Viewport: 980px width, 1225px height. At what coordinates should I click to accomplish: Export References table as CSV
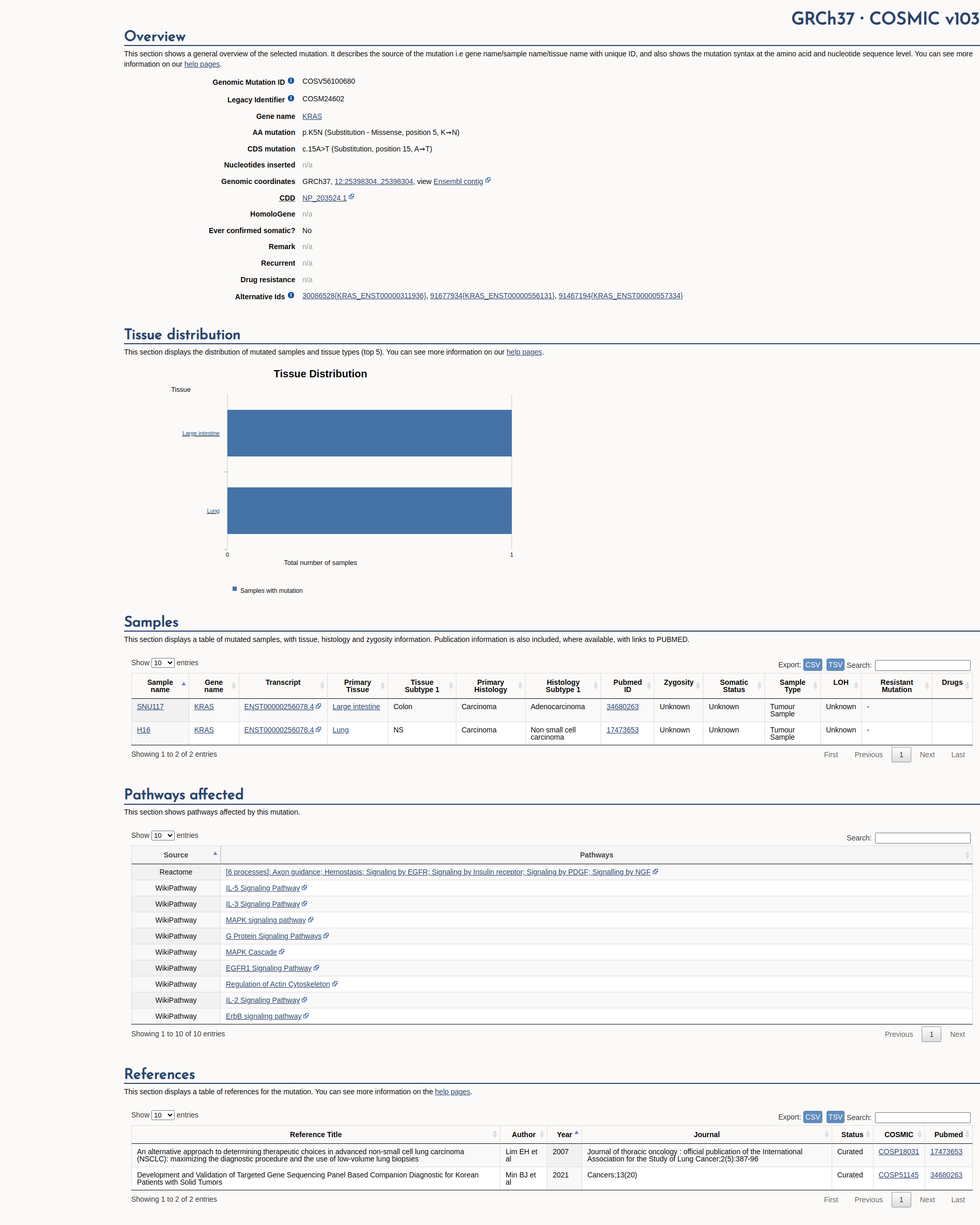tap(813, 1117)
